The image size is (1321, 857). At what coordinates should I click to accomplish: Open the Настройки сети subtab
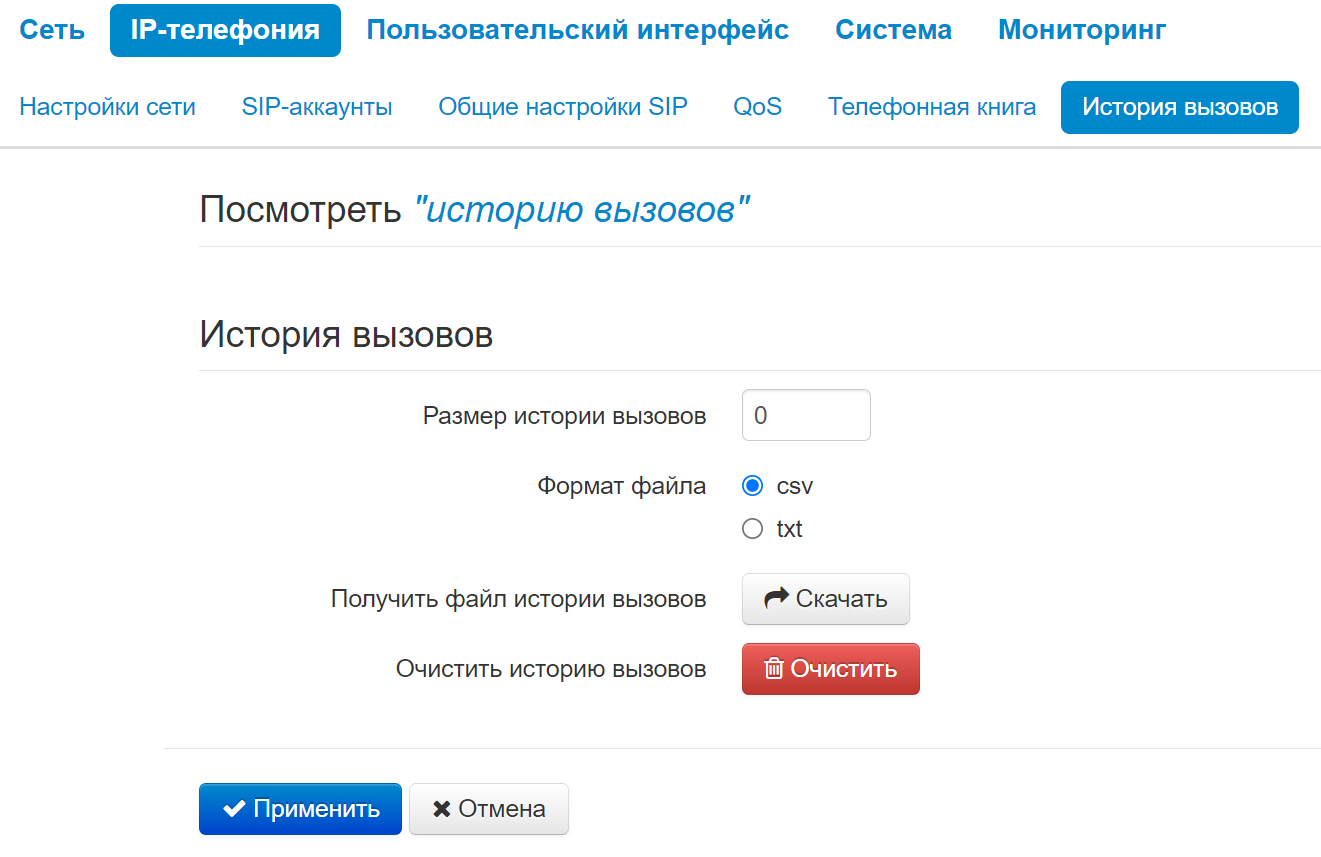(107, 107)
